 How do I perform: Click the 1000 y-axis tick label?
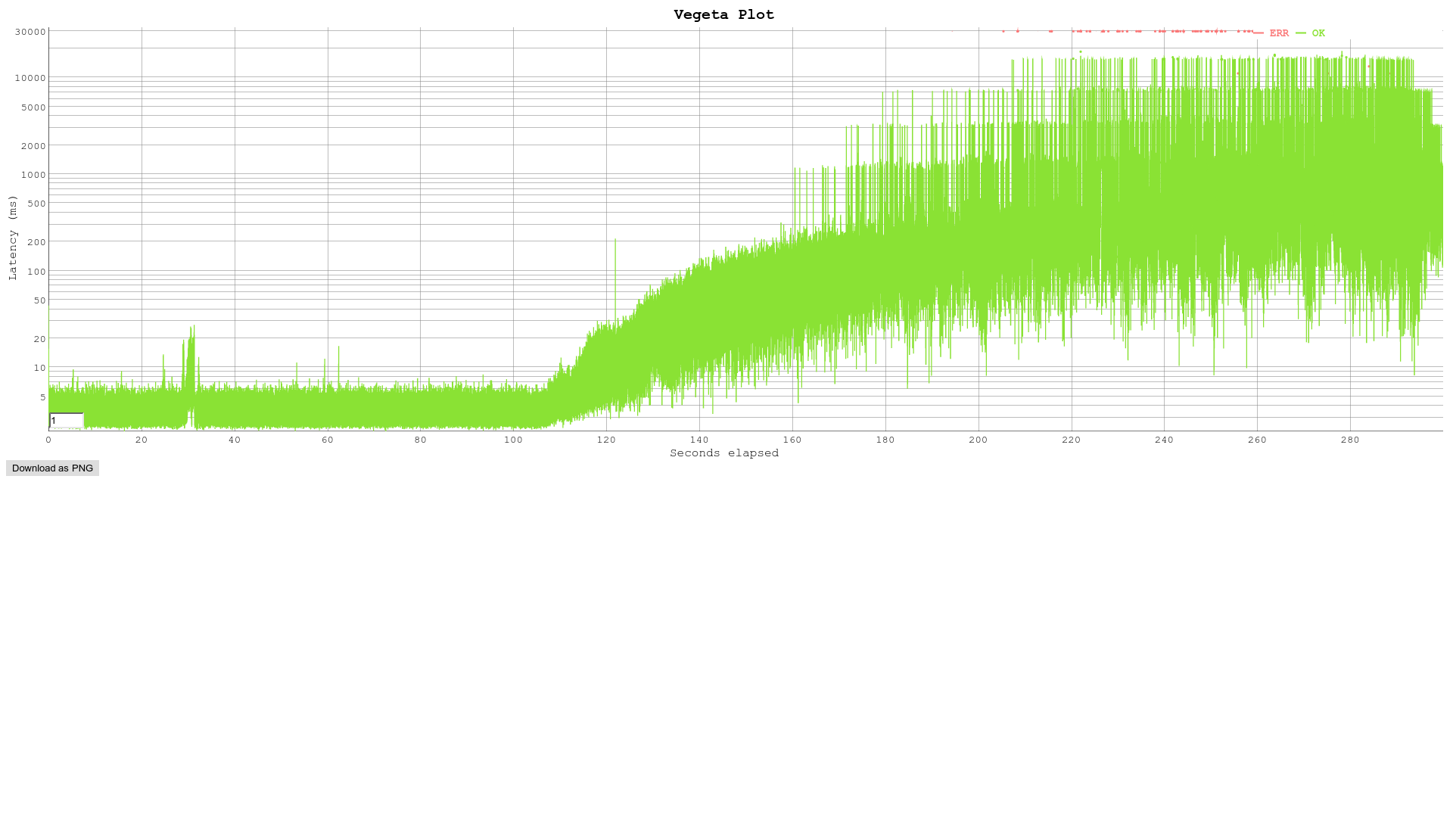pyautogui.click(x=34, y=175)
